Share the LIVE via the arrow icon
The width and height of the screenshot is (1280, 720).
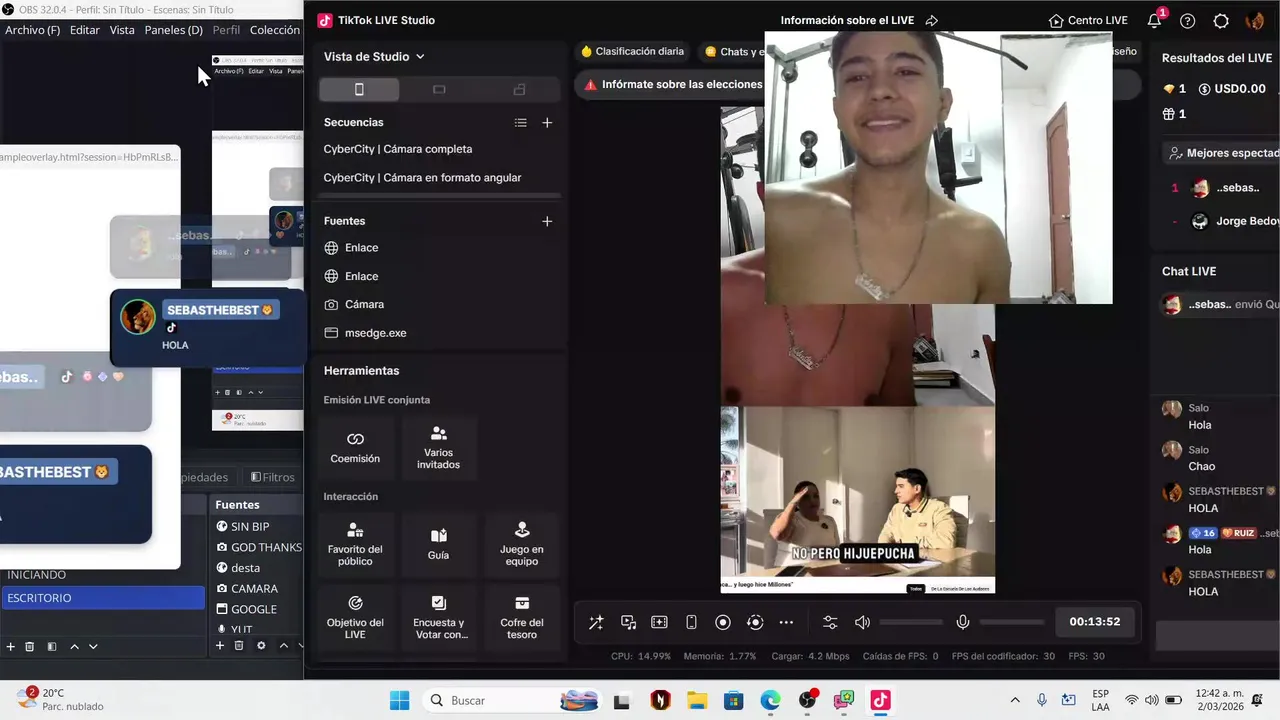click(932, 20)
